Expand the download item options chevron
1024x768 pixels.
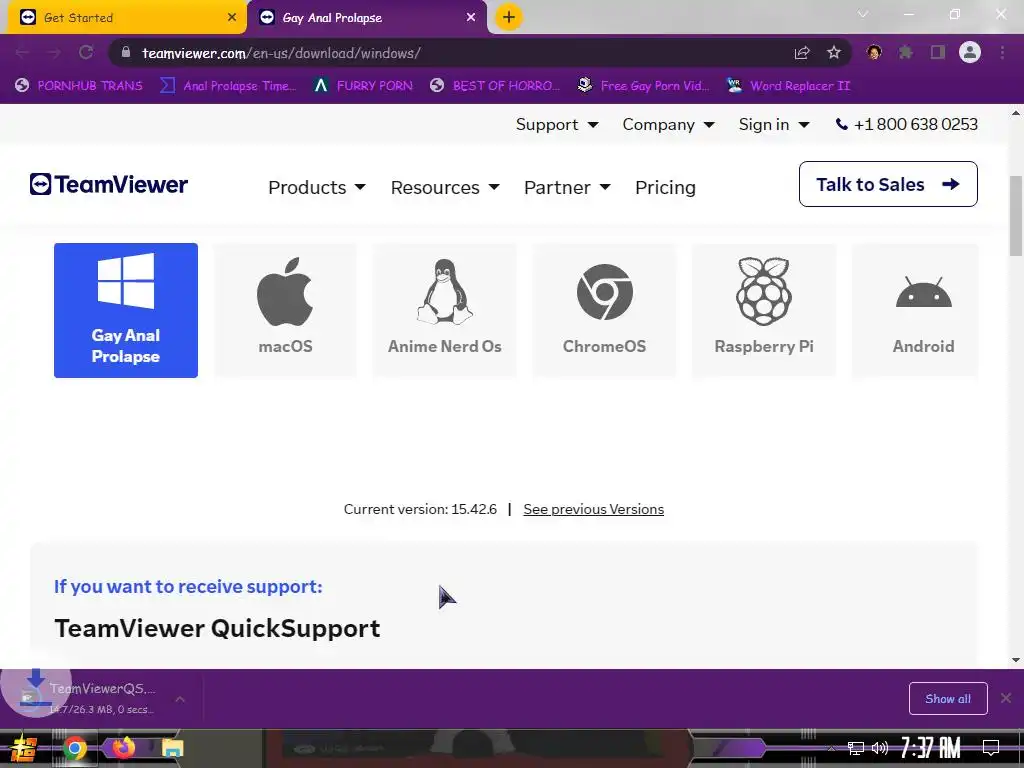[180, 699]
